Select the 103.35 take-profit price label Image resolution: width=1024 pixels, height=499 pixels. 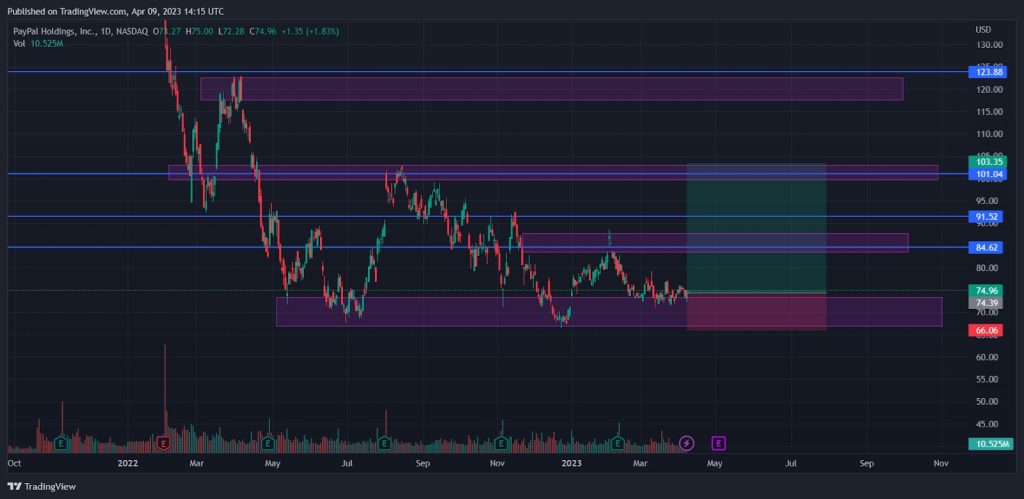[987, 162]
